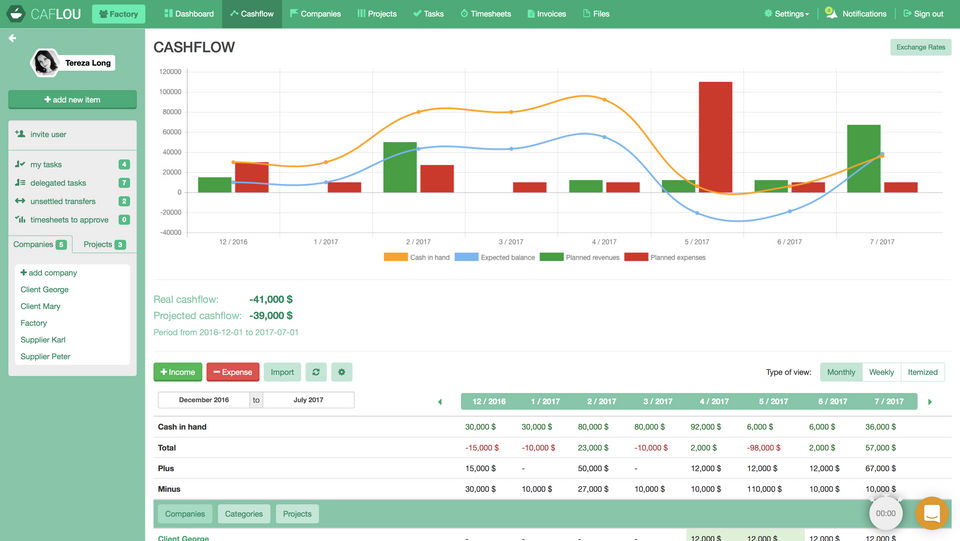Group table by Projects tab
This screenshot has height=541, width=960.
(297, 513)
